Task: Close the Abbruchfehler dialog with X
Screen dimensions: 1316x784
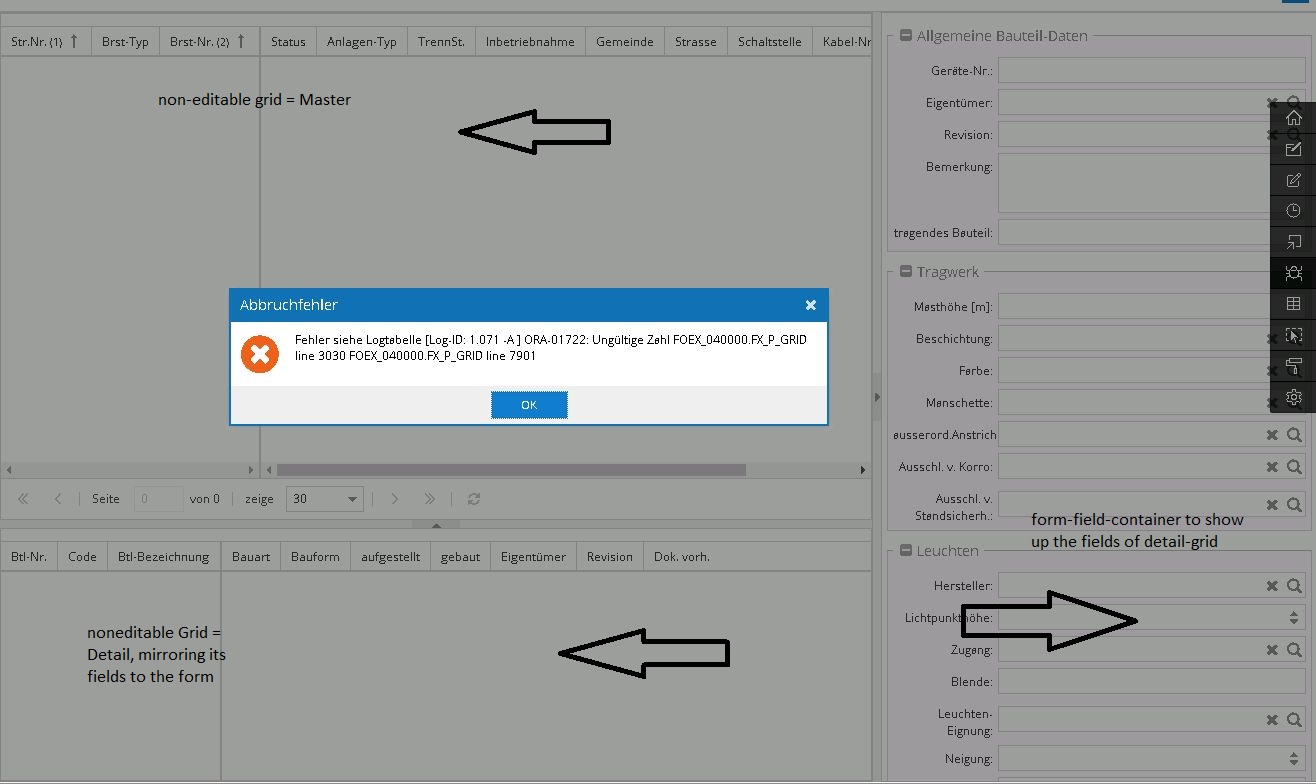Action: (811, 305)
